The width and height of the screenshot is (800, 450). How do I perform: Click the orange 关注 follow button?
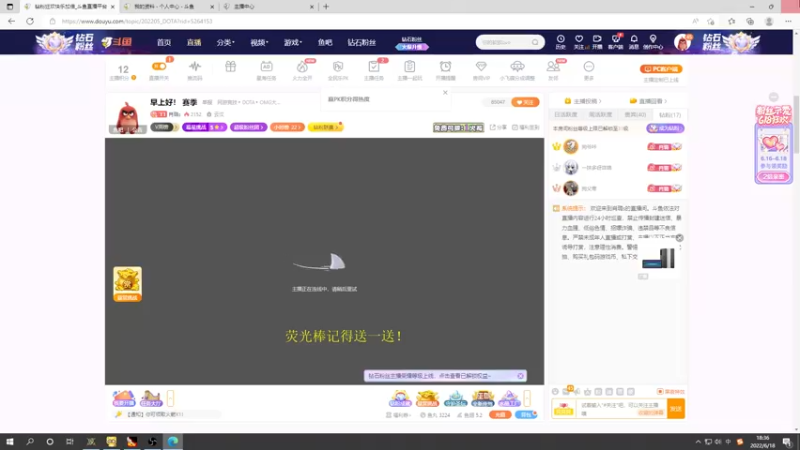coord(525,102)
